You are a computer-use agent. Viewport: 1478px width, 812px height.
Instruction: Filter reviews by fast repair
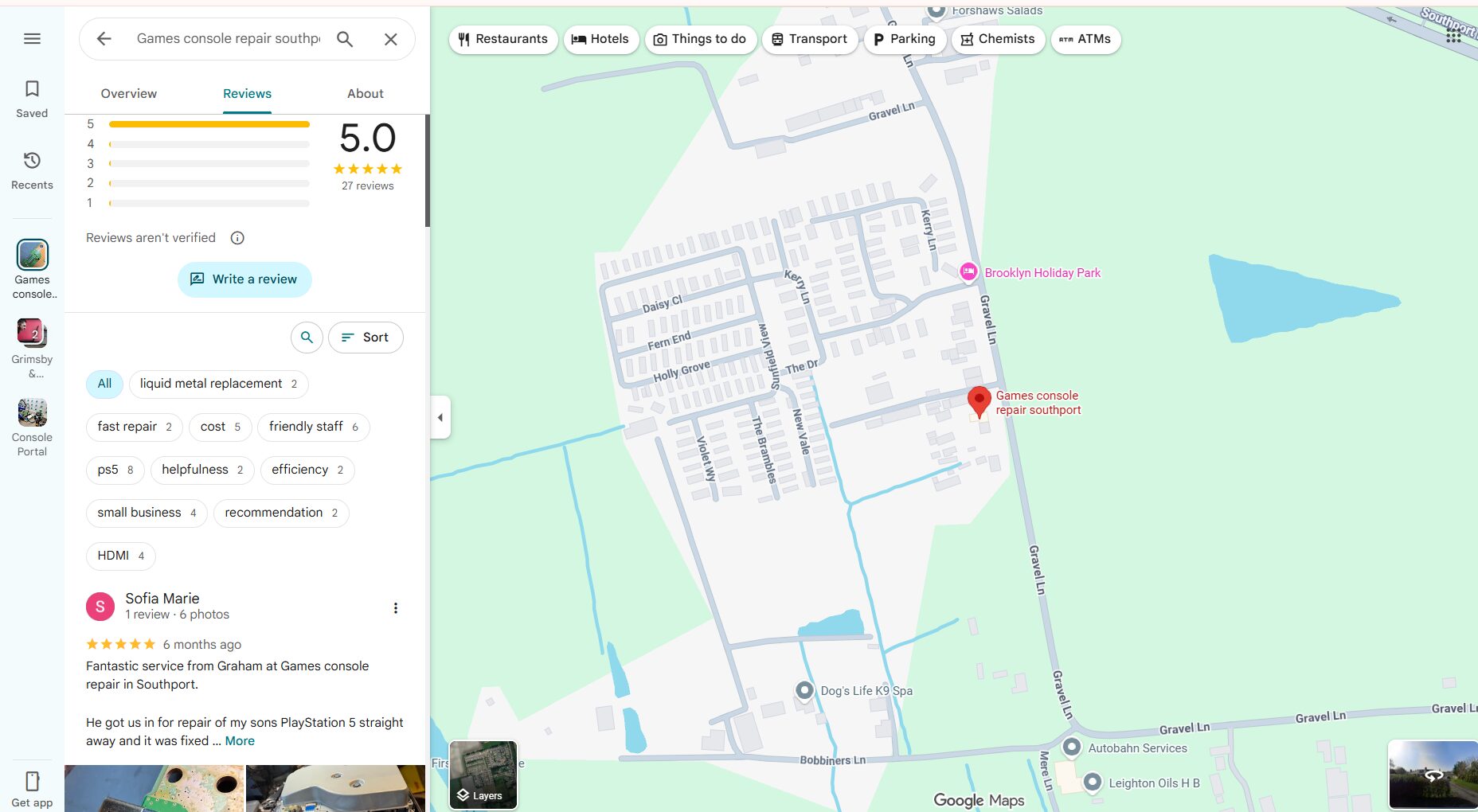[135, 427]
